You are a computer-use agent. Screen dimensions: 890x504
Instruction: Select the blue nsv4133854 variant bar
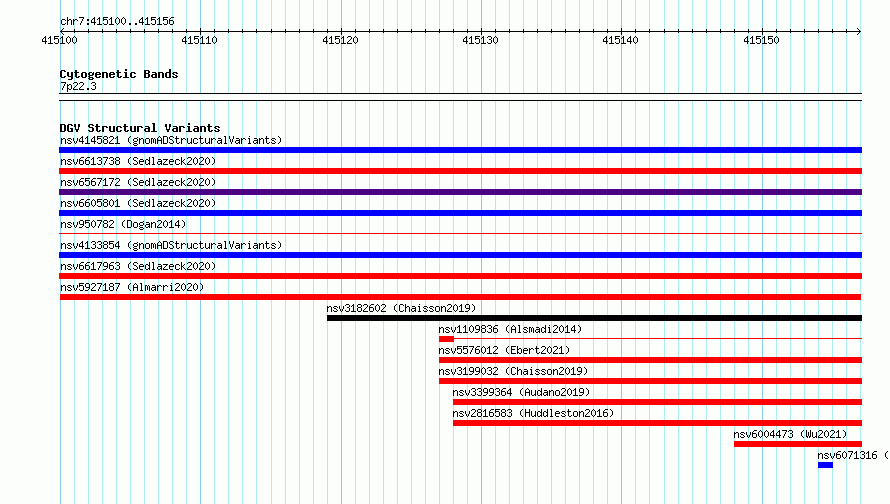pyautogui.click(x=460, y=255)
